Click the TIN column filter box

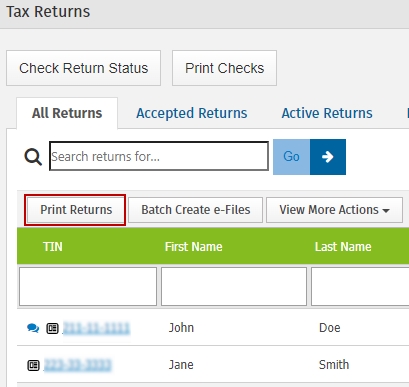88,286
